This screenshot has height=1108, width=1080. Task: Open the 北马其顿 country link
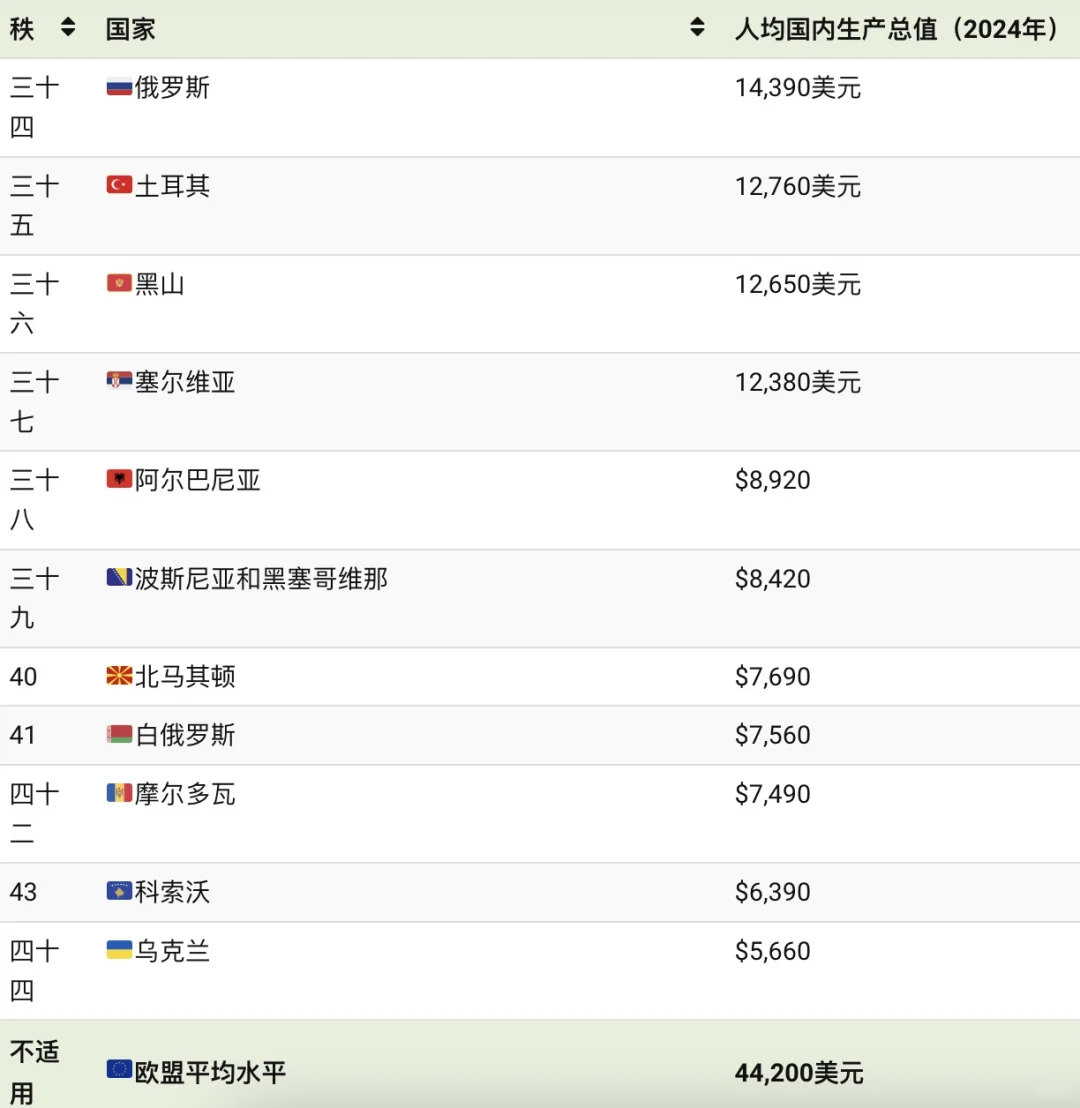[x=184, y=677]
